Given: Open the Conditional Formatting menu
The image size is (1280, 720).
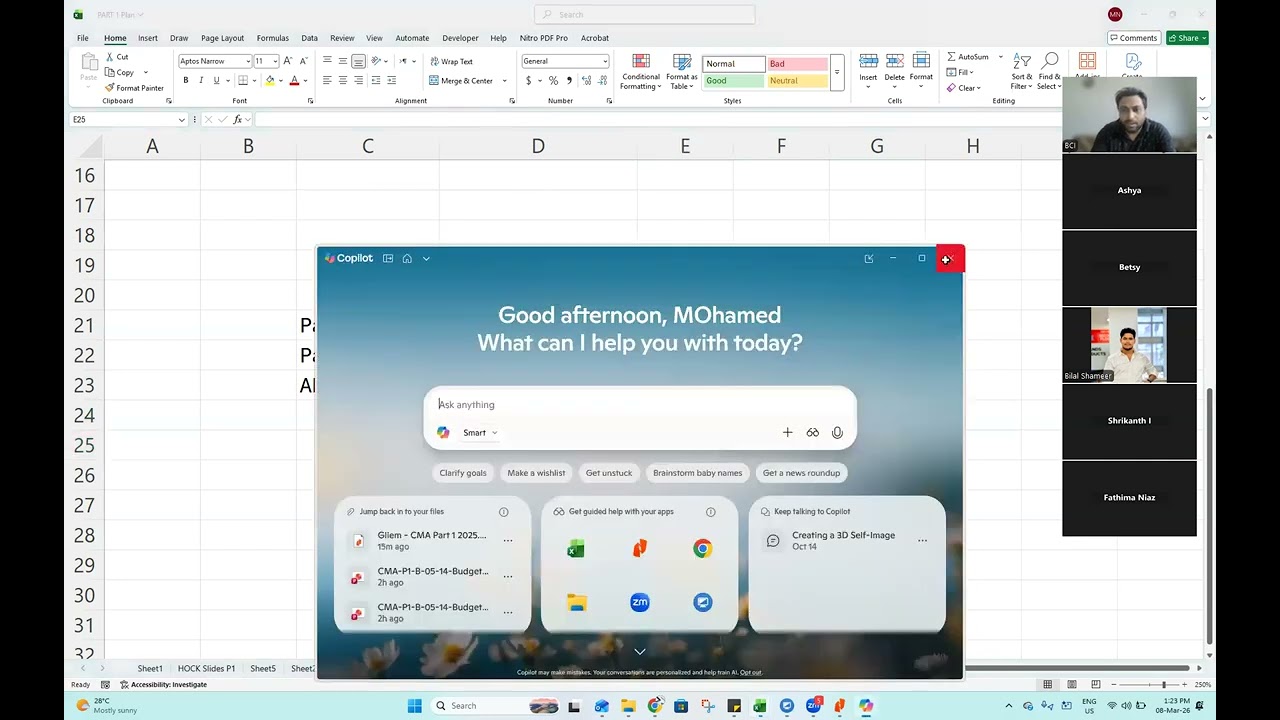Looking at the screenshot, I should coord(641,72).
